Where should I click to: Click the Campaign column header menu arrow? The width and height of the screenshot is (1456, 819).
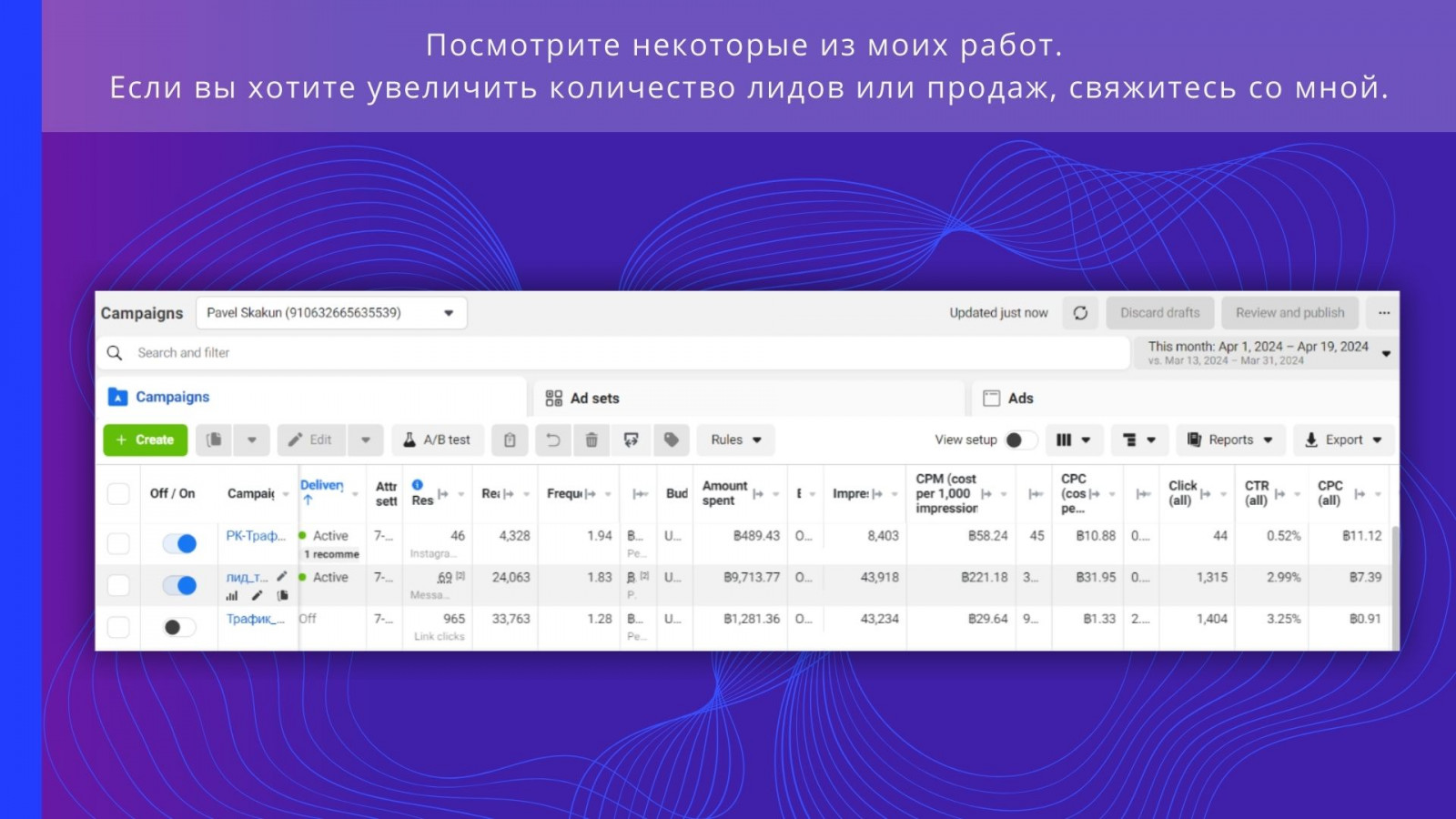click(x=286, y=494)
